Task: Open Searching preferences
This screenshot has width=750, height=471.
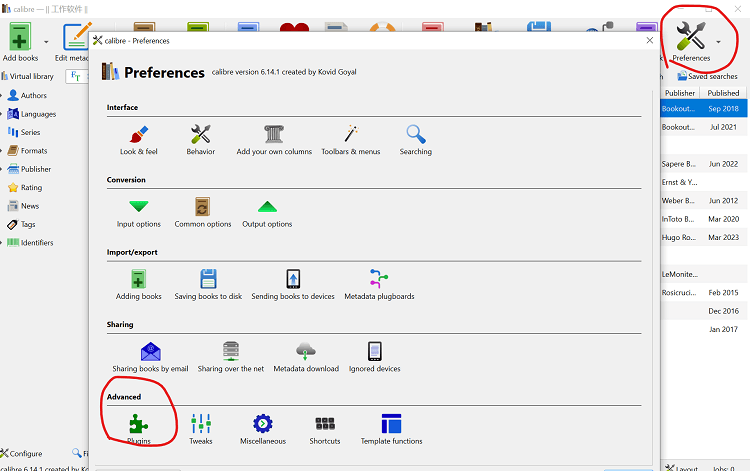Action: 416,140
